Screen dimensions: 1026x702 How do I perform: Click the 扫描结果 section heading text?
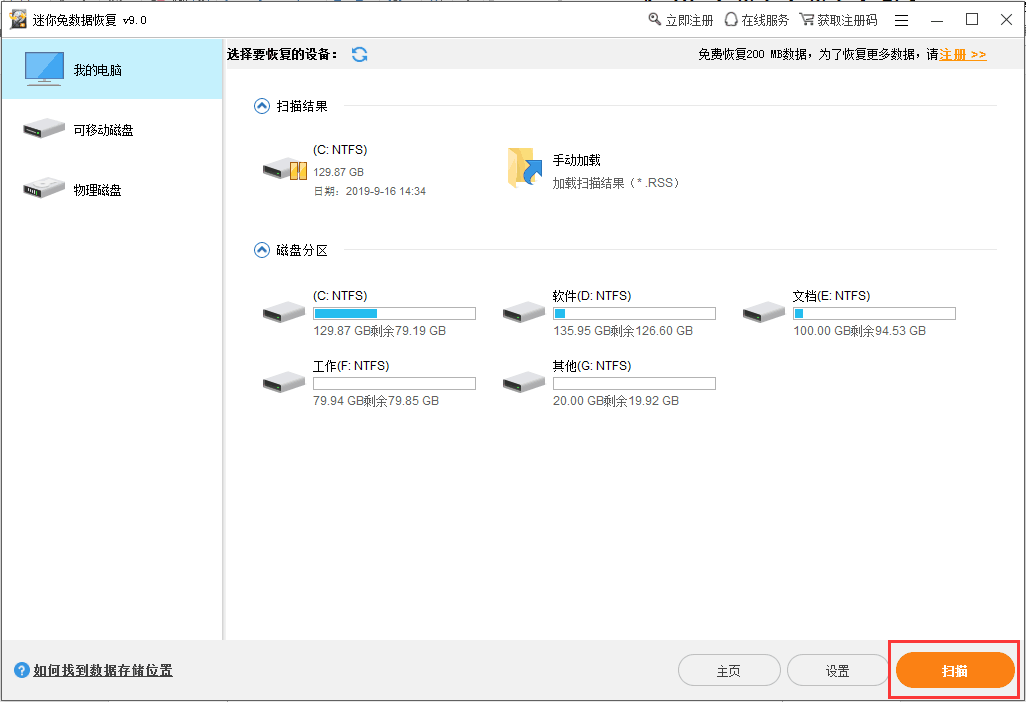click(x=302, y=106)
